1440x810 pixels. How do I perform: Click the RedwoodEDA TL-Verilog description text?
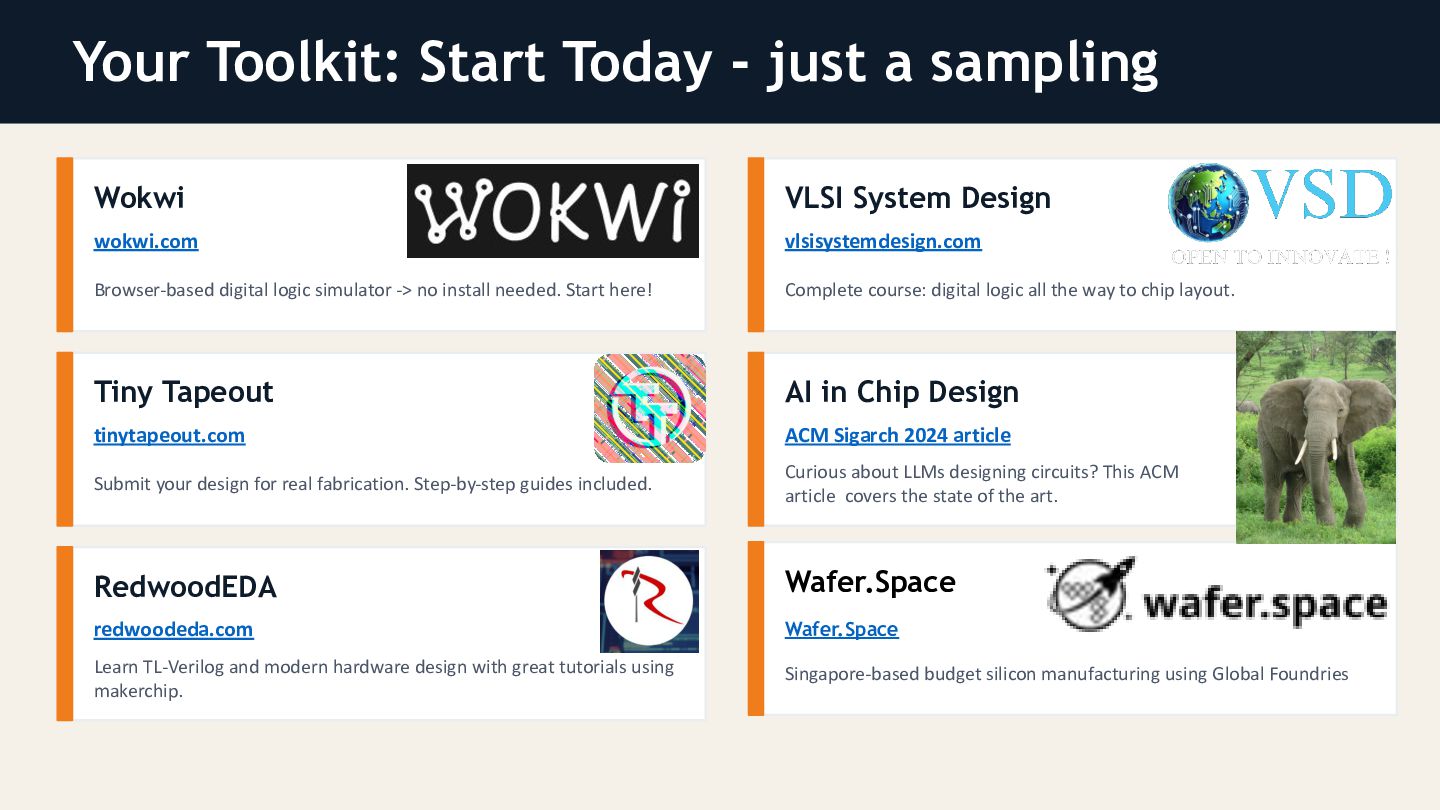coord(383,678)
